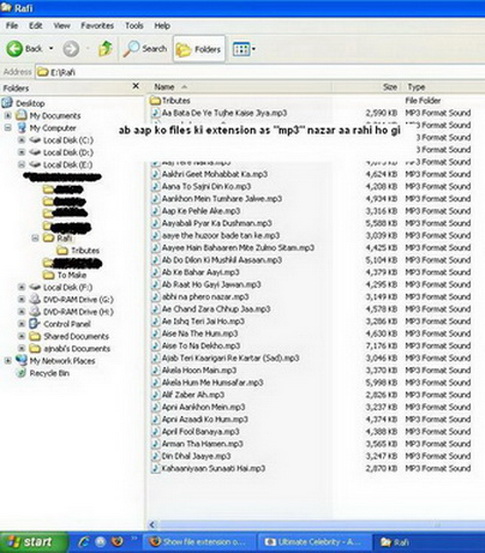
Task: Select Local Disk (C:) drive icon
Action: click(x=35, y=140)
